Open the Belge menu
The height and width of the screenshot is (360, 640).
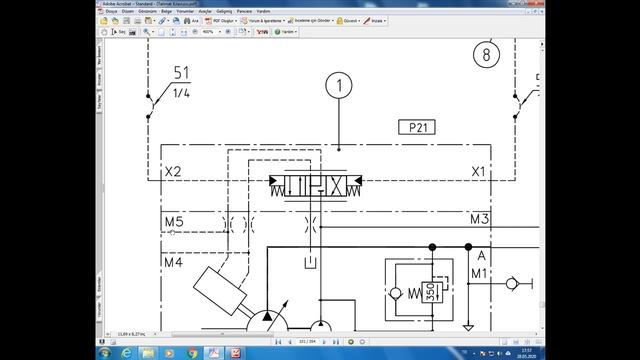pos(167,11)
